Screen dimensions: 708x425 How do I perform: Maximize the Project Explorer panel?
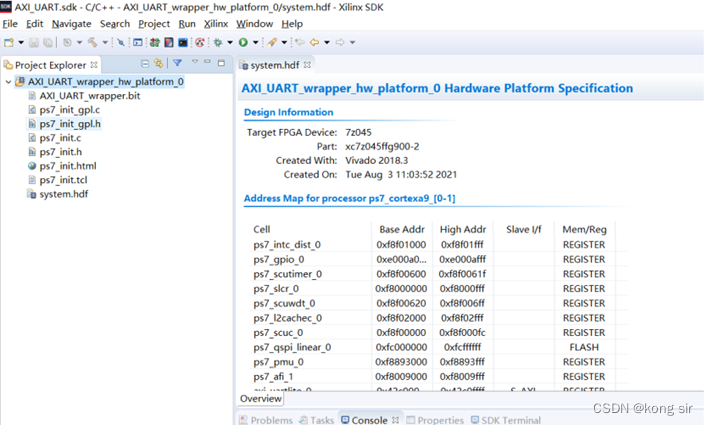pos(221,63)
